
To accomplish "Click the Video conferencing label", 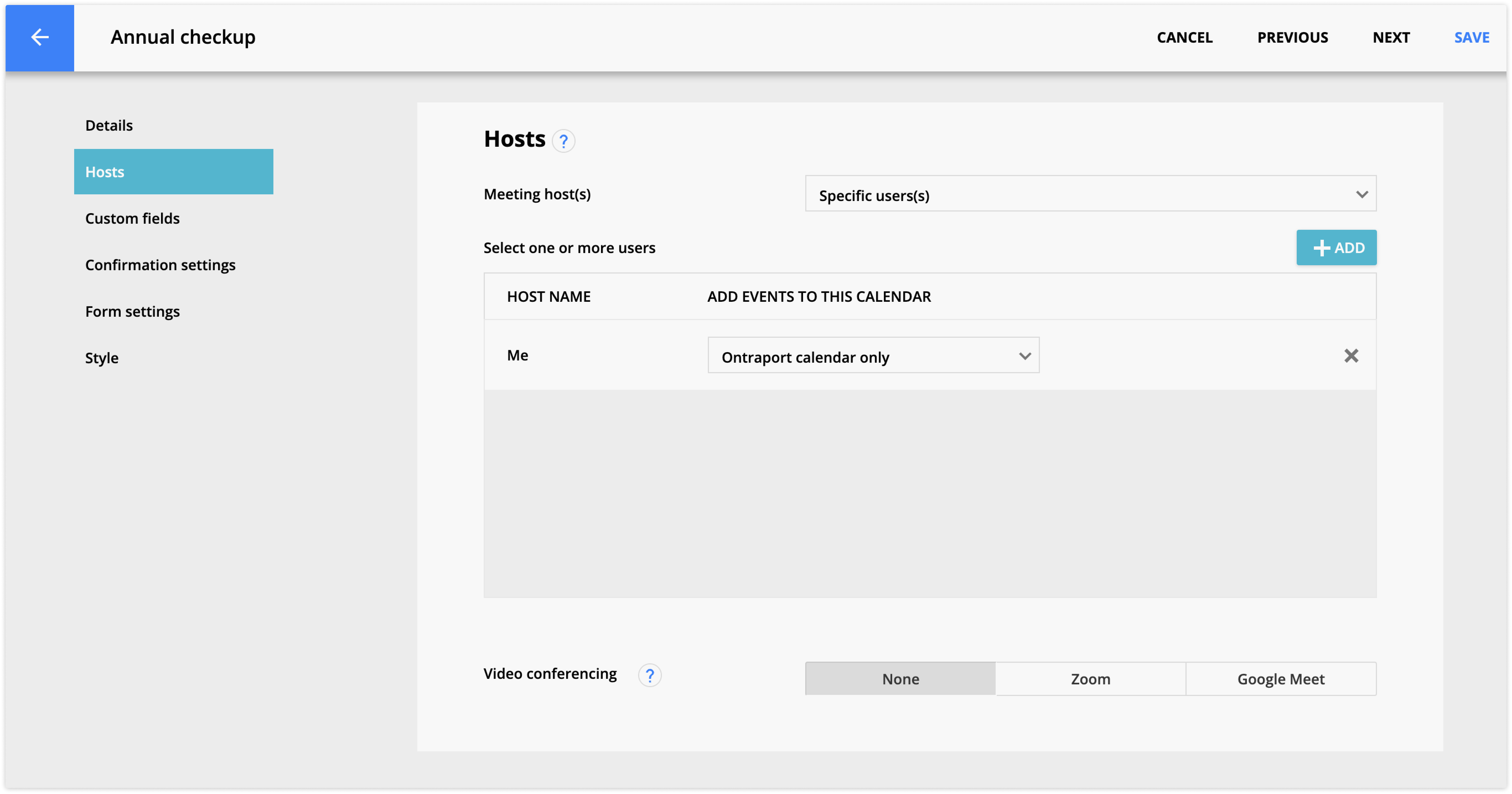I will click(549, 674).
